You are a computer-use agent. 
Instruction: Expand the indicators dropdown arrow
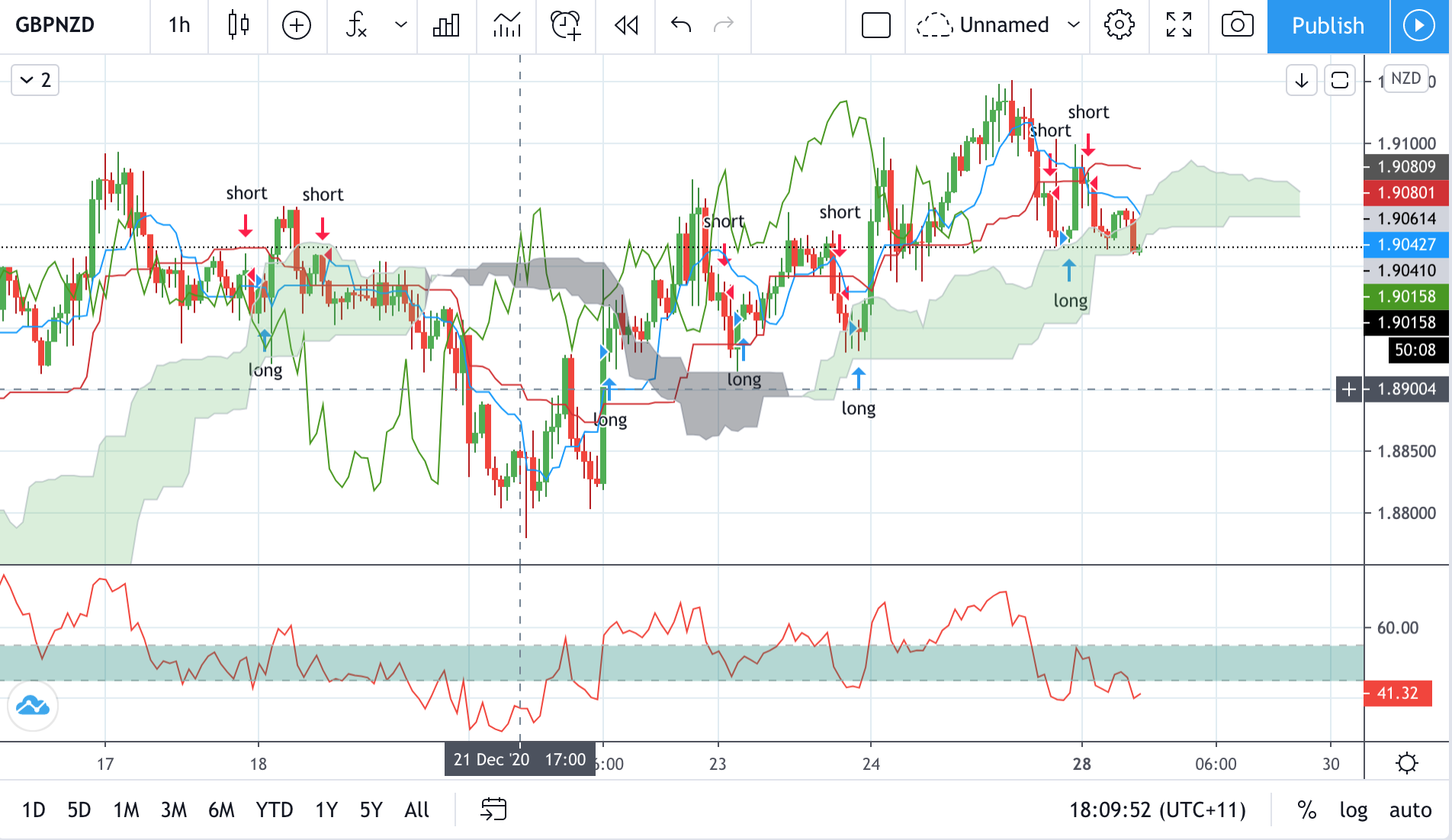[400, 25]
